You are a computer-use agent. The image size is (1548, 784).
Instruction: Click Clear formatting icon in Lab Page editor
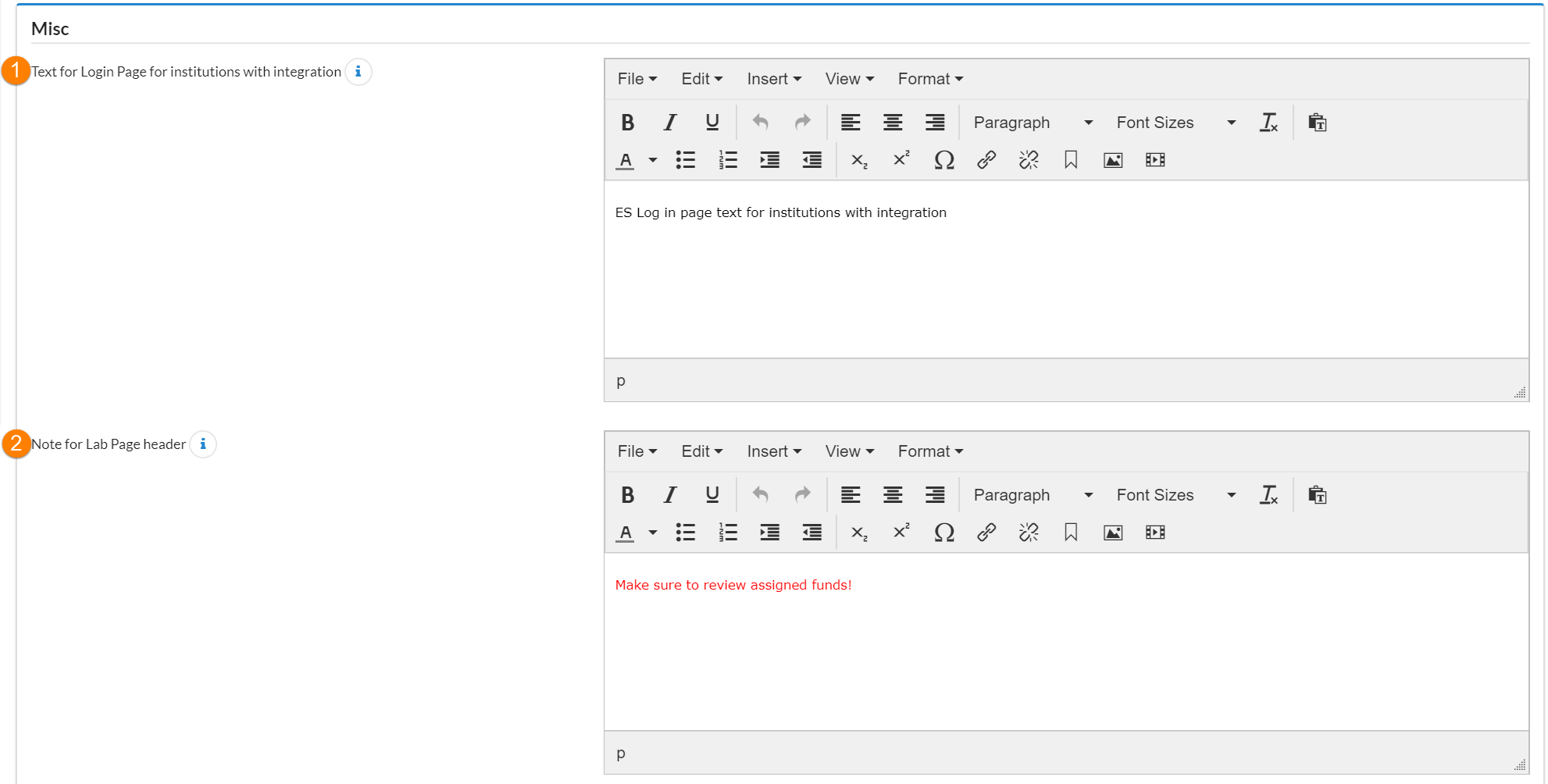coord(1268,495)
